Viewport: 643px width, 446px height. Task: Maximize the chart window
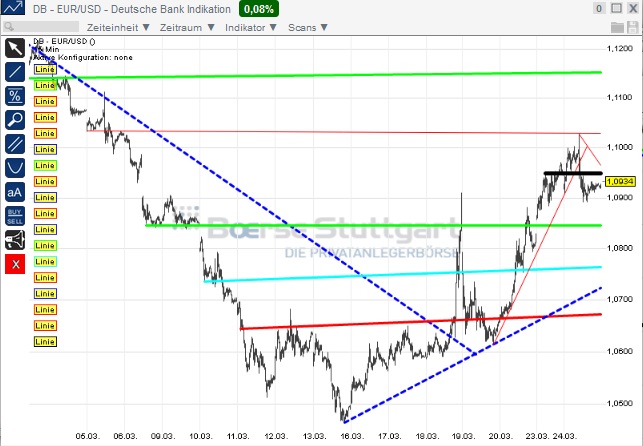(x=616, y=8)
